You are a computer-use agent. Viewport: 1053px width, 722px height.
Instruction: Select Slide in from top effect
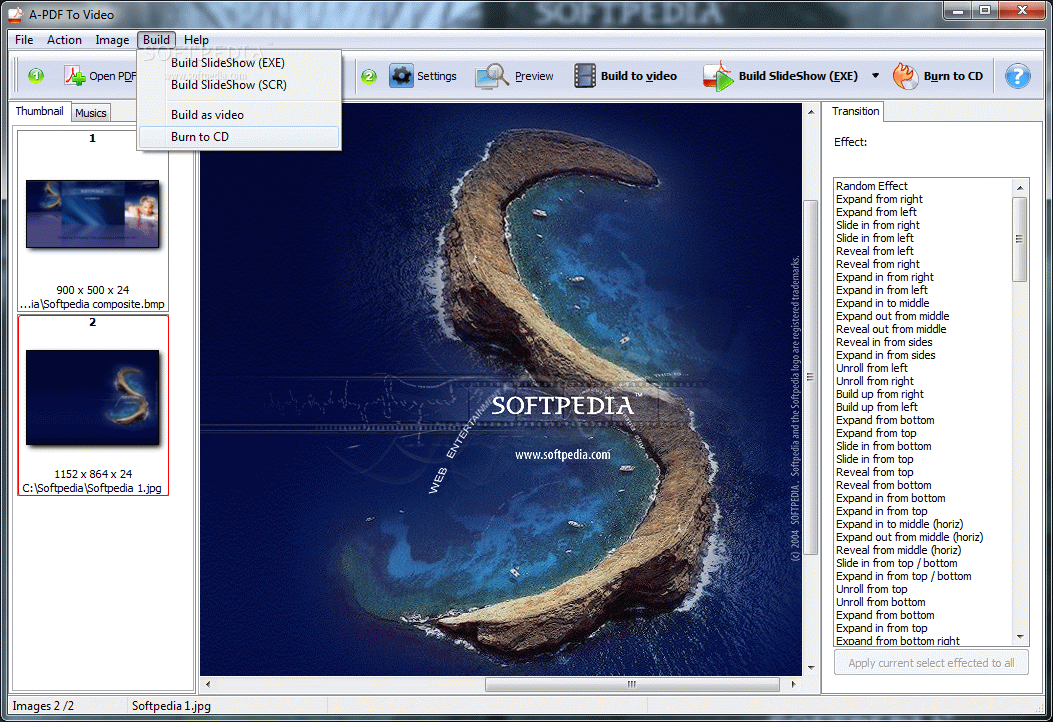874,459
